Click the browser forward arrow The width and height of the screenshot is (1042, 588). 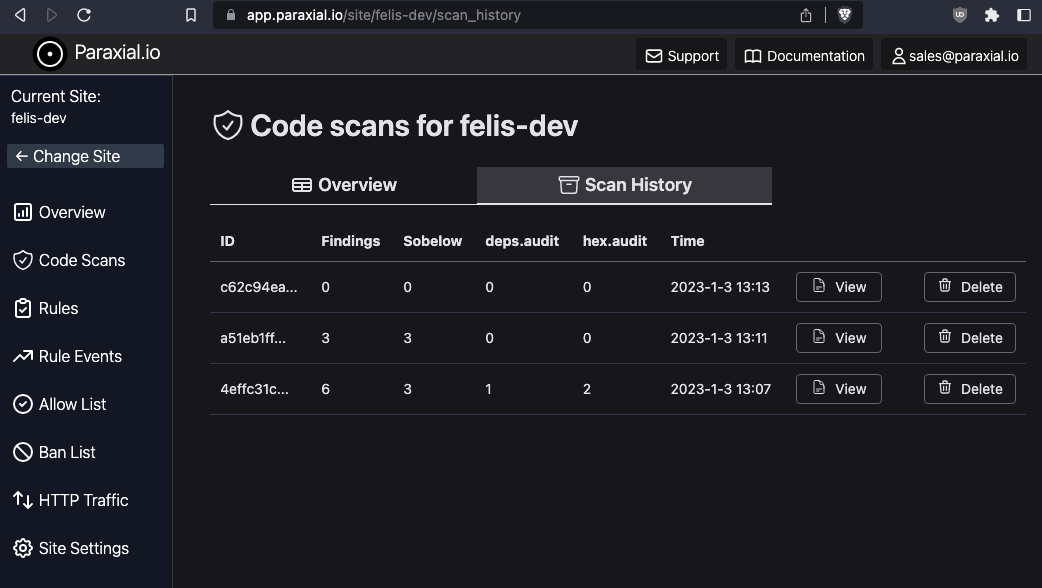pos(52,15)
